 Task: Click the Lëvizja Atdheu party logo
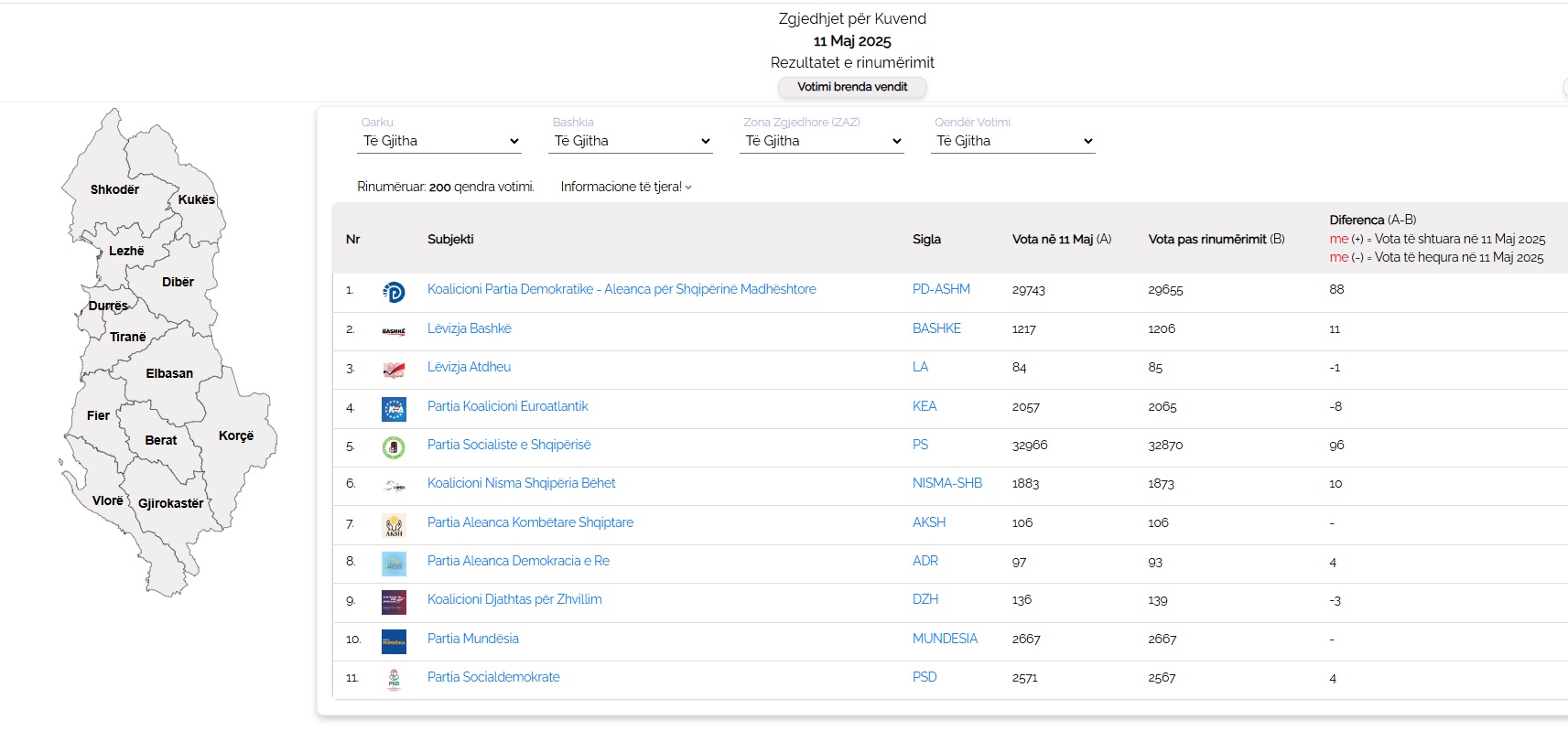(x=394, y=370)
